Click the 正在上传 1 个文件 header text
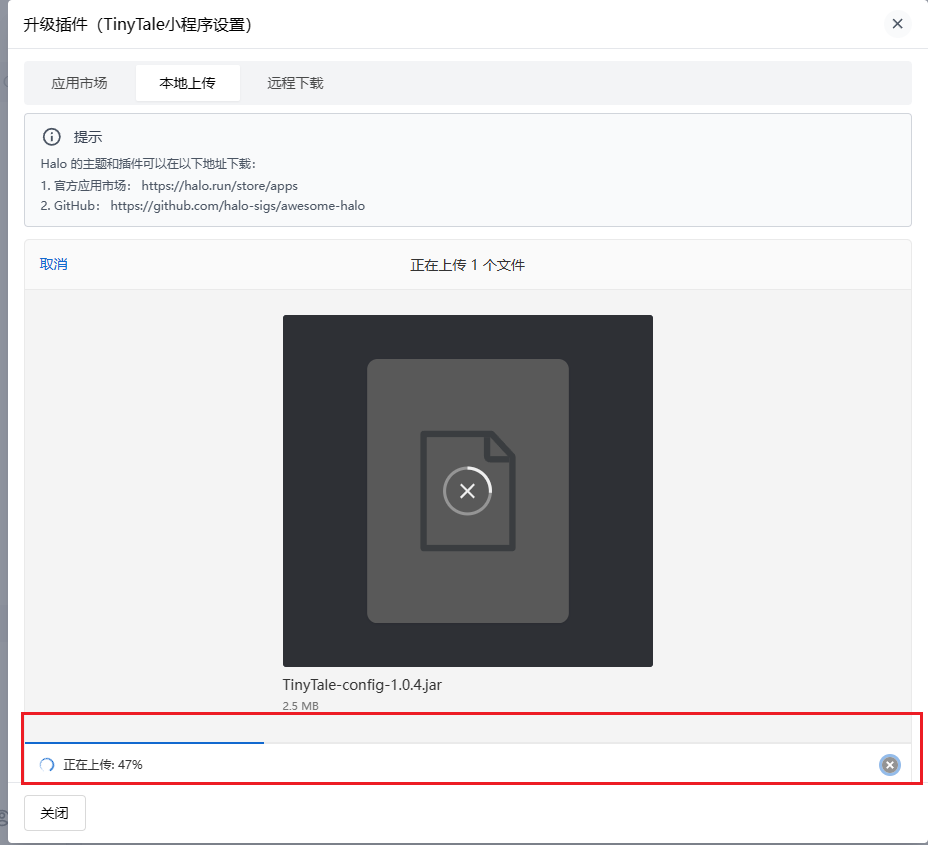The height and width of the screenshot is (845, 928). (468, 265)
